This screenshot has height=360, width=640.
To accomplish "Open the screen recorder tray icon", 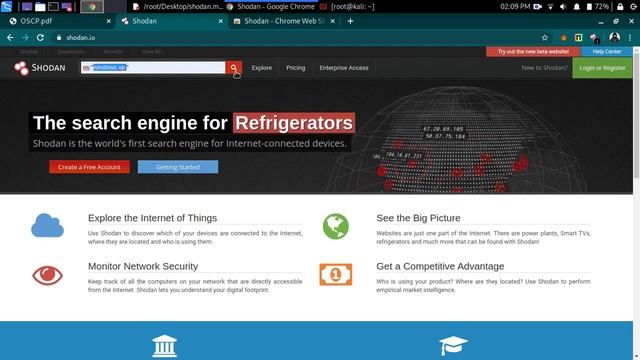I will click(x=538, y=7).
